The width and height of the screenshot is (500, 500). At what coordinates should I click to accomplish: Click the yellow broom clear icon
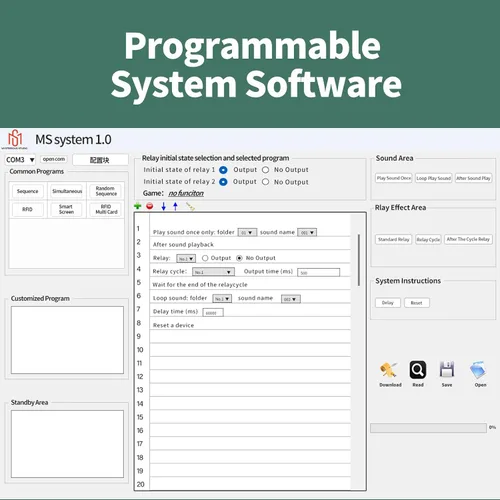coord(190,207)
